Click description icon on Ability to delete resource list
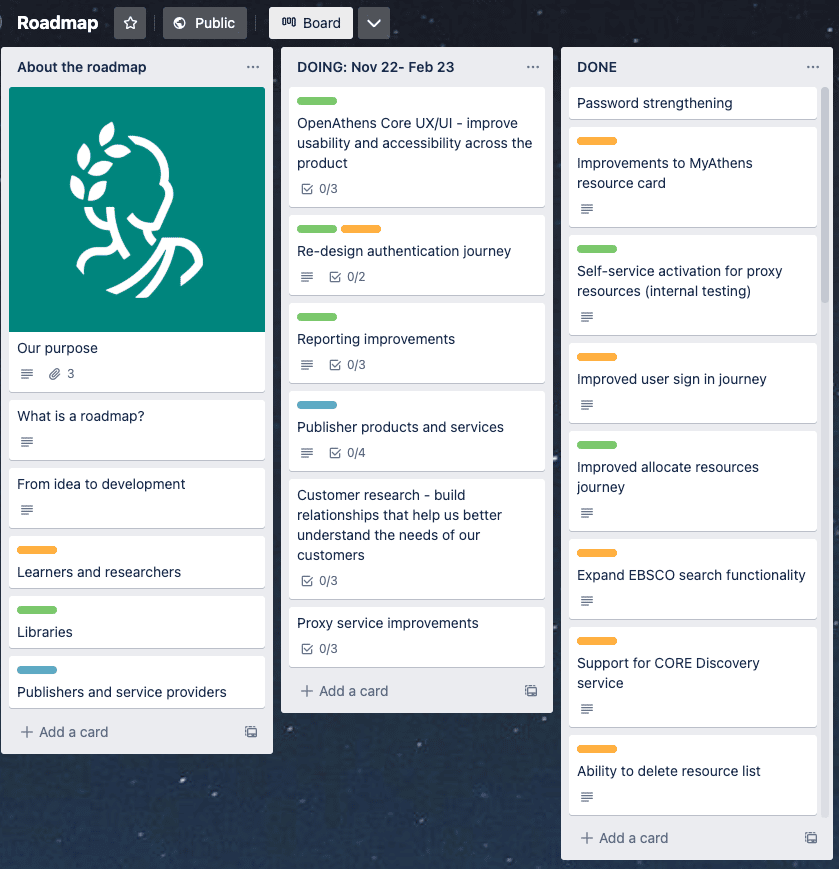839x869 pixels. point(587,797)
